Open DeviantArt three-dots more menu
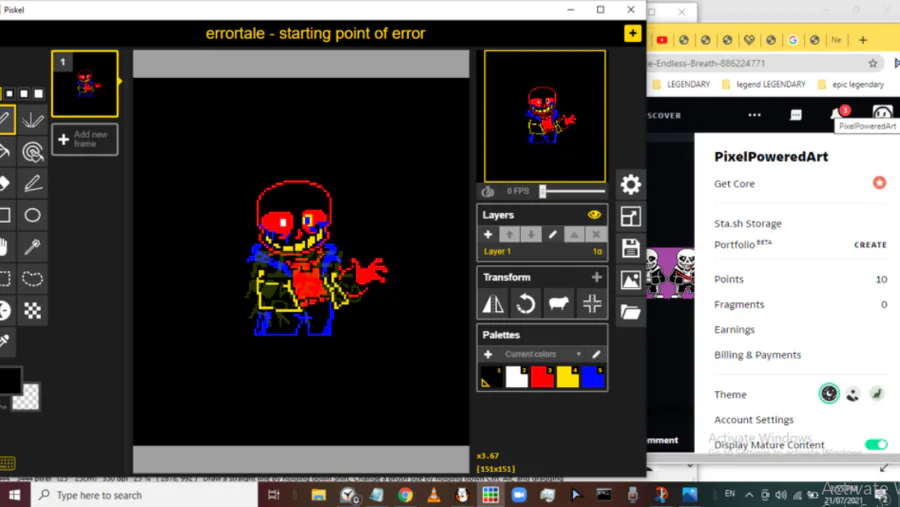 (754, 115)
